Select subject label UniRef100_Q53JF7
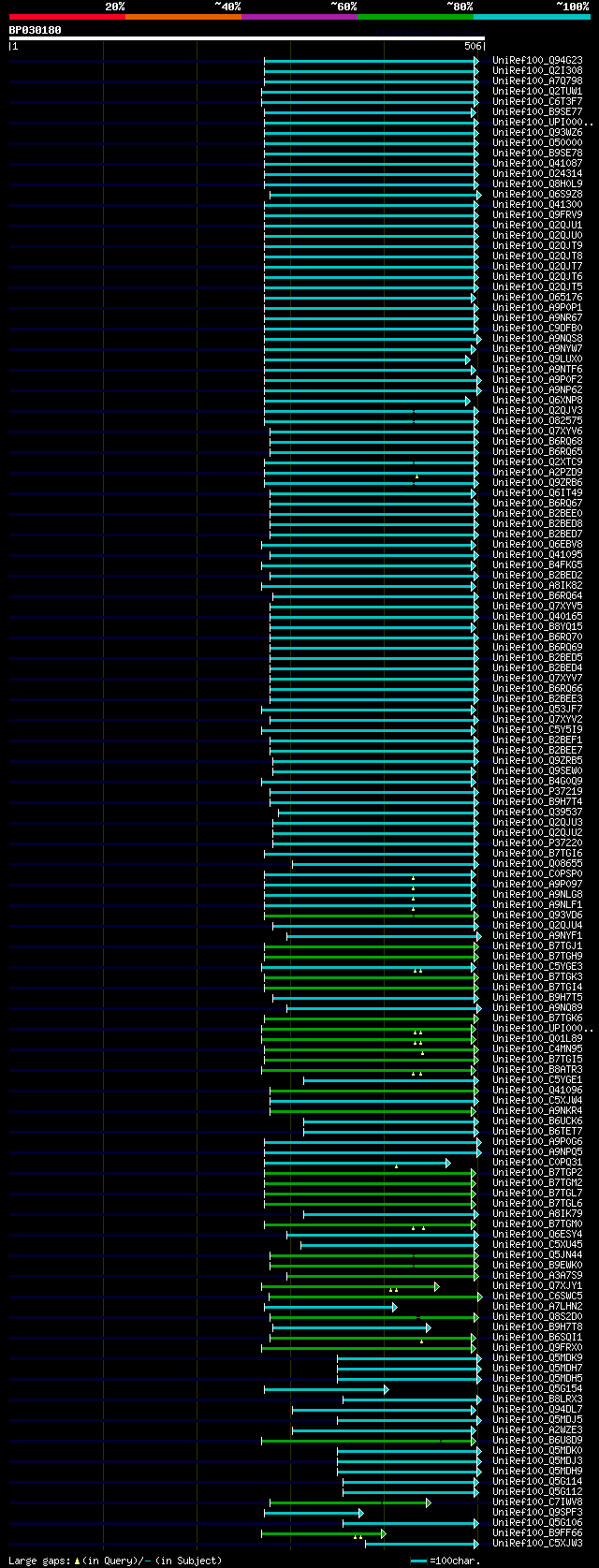Viewport: 599px width, 1568px height. [537, 710]
